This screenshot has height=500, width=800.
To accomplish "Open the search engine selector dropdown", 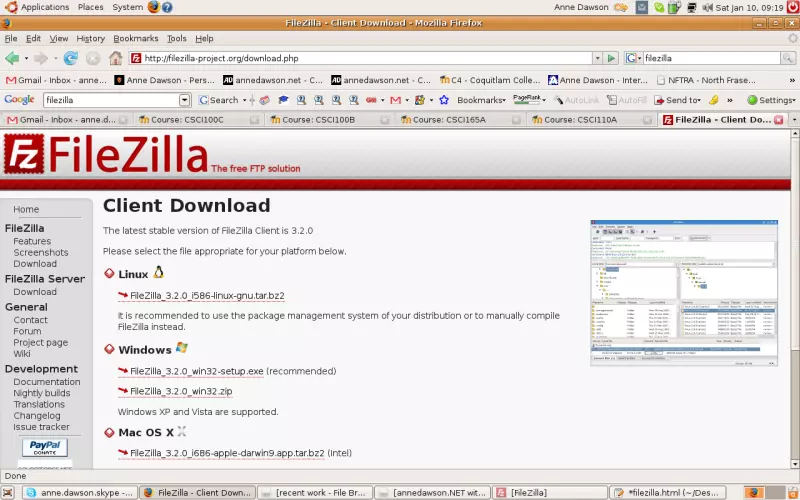I will tap(633, 58).
